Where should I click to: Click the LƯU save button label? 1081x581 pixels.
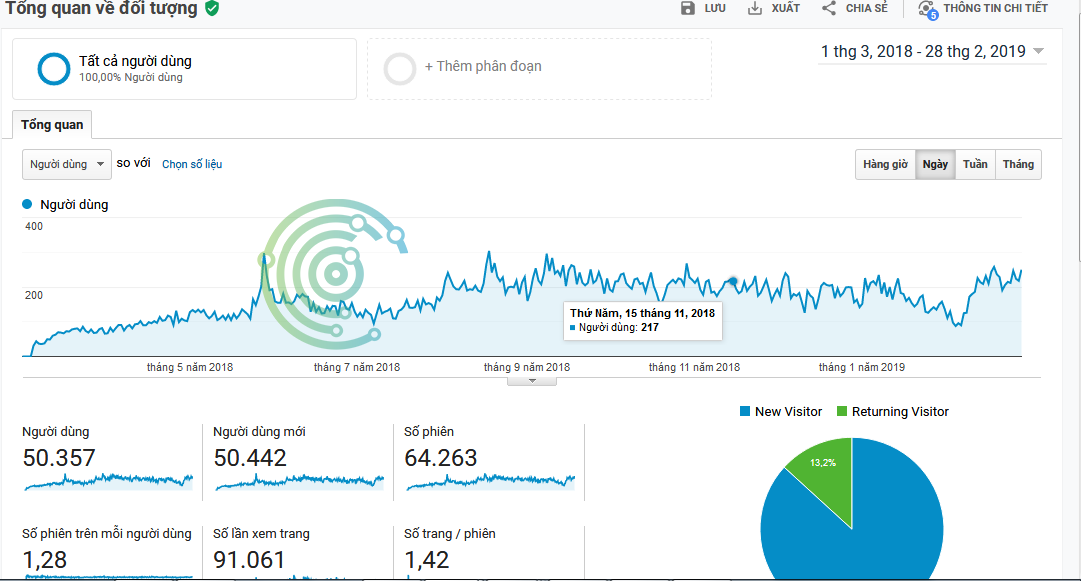715,8
